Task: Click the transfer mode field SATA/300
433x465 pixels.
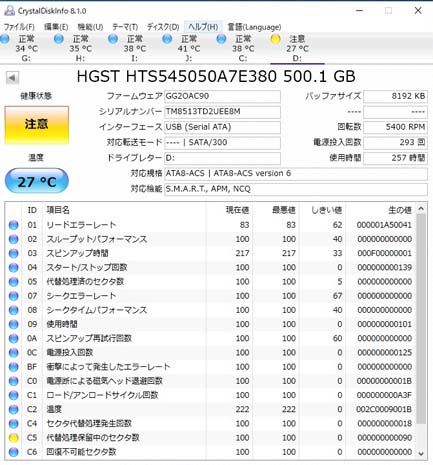Action: 222,143
